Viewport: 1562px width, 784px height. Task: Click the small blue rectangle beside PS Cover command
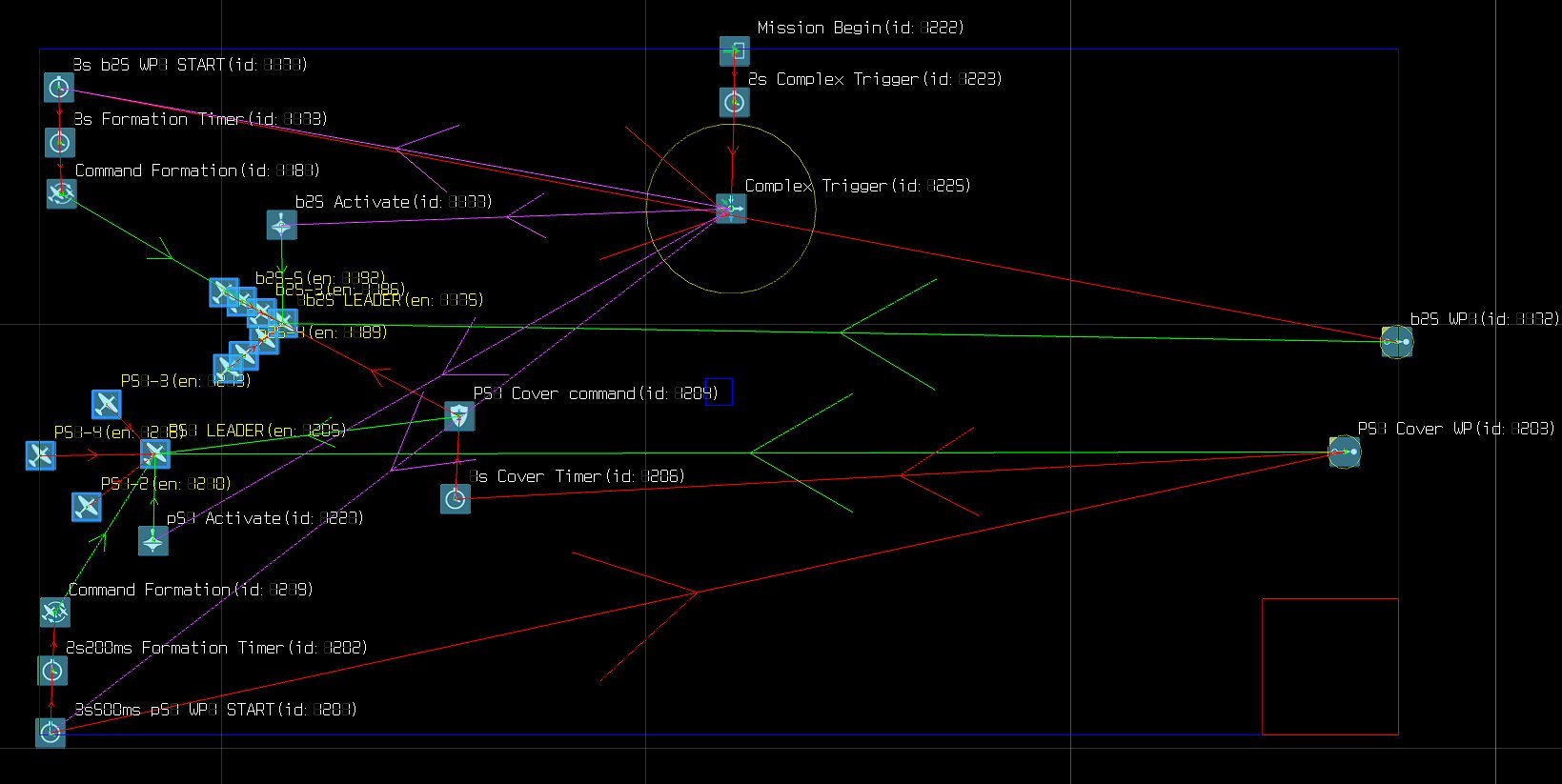tap(720, 392)
